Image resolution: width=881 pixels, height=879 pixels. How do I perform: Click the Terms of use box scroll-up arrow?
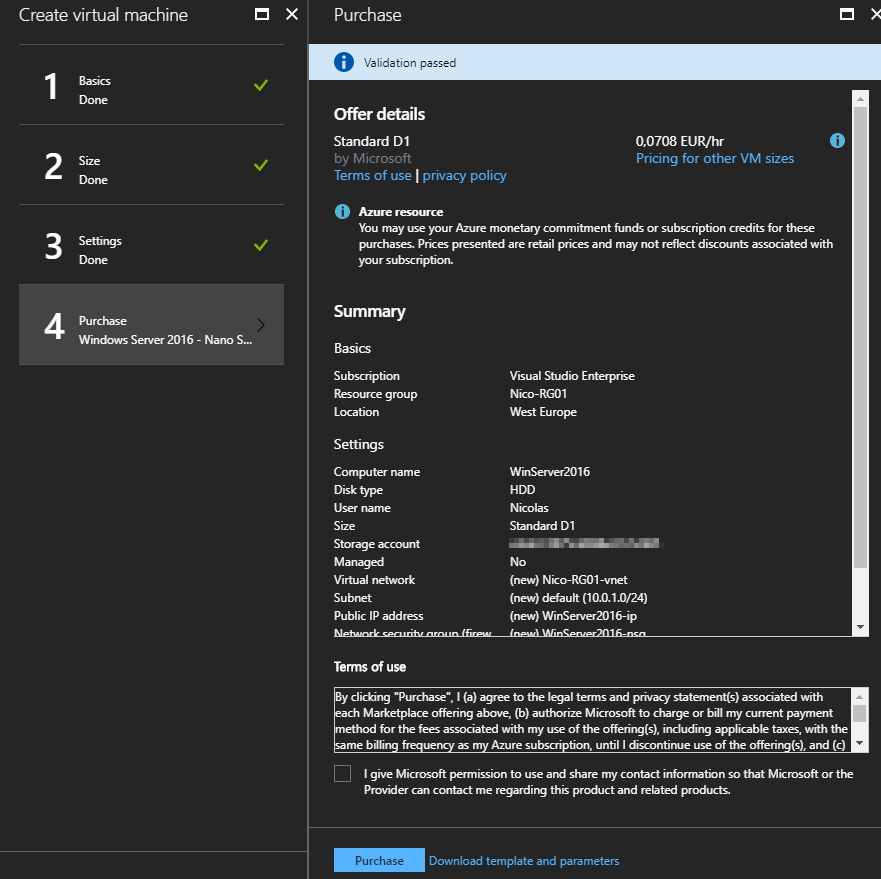click(859, 697)
